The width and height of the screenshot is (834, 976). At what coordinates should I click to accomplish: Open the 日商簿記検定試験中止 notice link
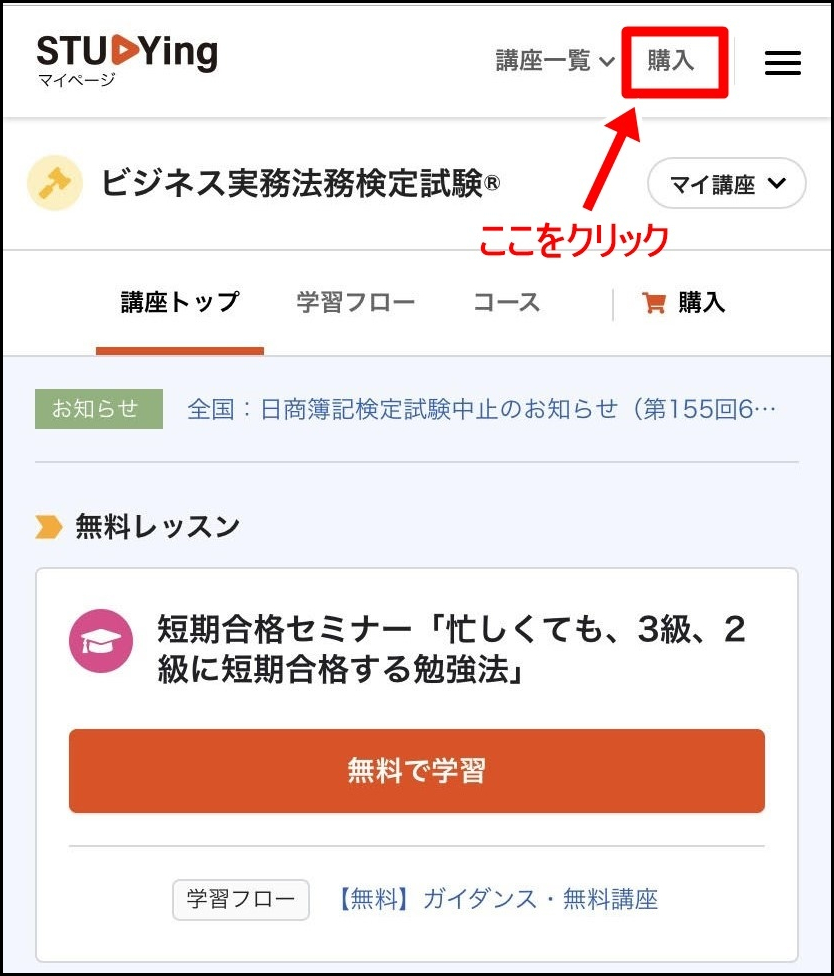481,409
